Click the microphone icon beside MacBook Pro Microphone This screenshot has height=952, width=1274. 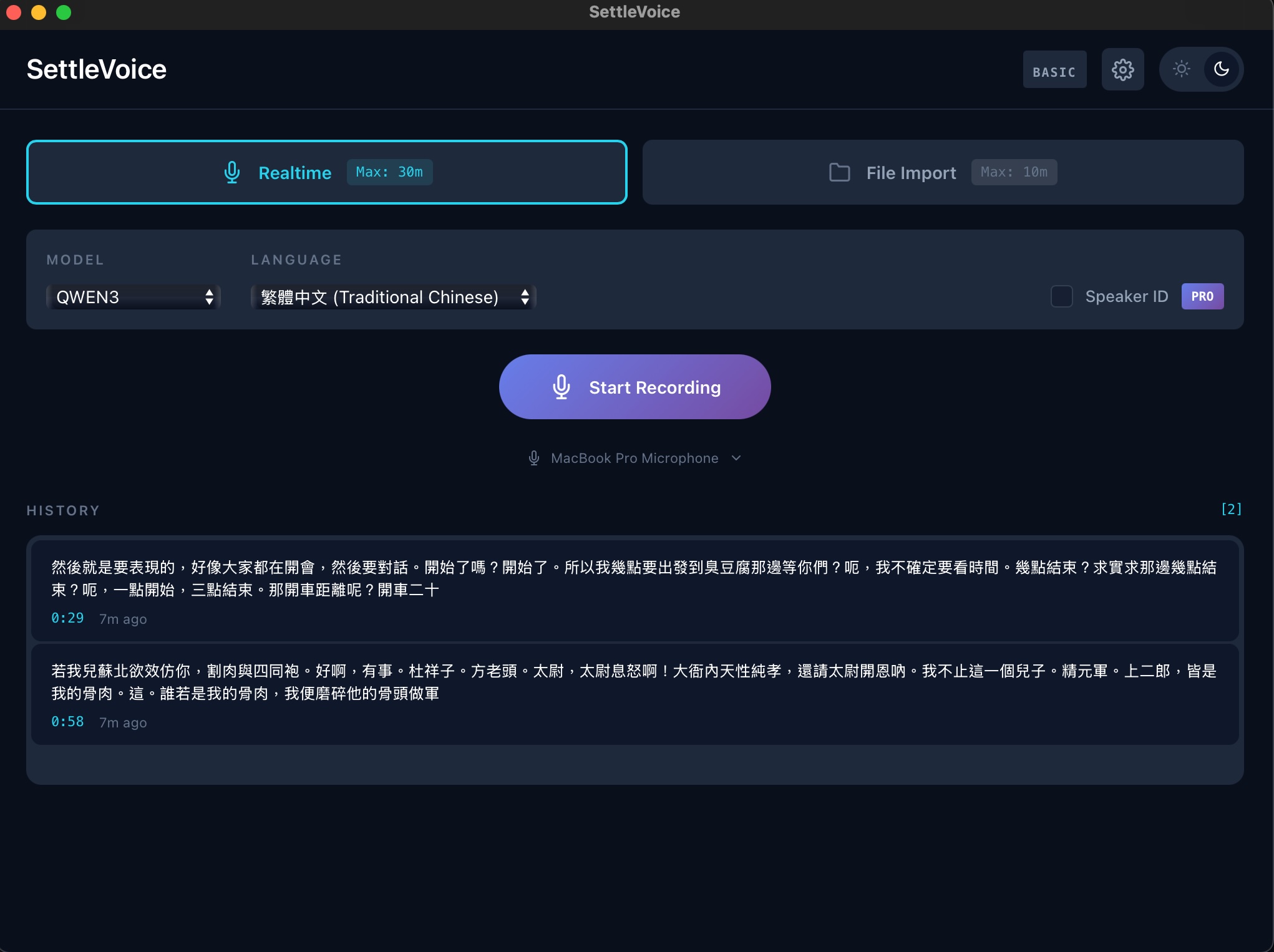[x=533, y=457]
